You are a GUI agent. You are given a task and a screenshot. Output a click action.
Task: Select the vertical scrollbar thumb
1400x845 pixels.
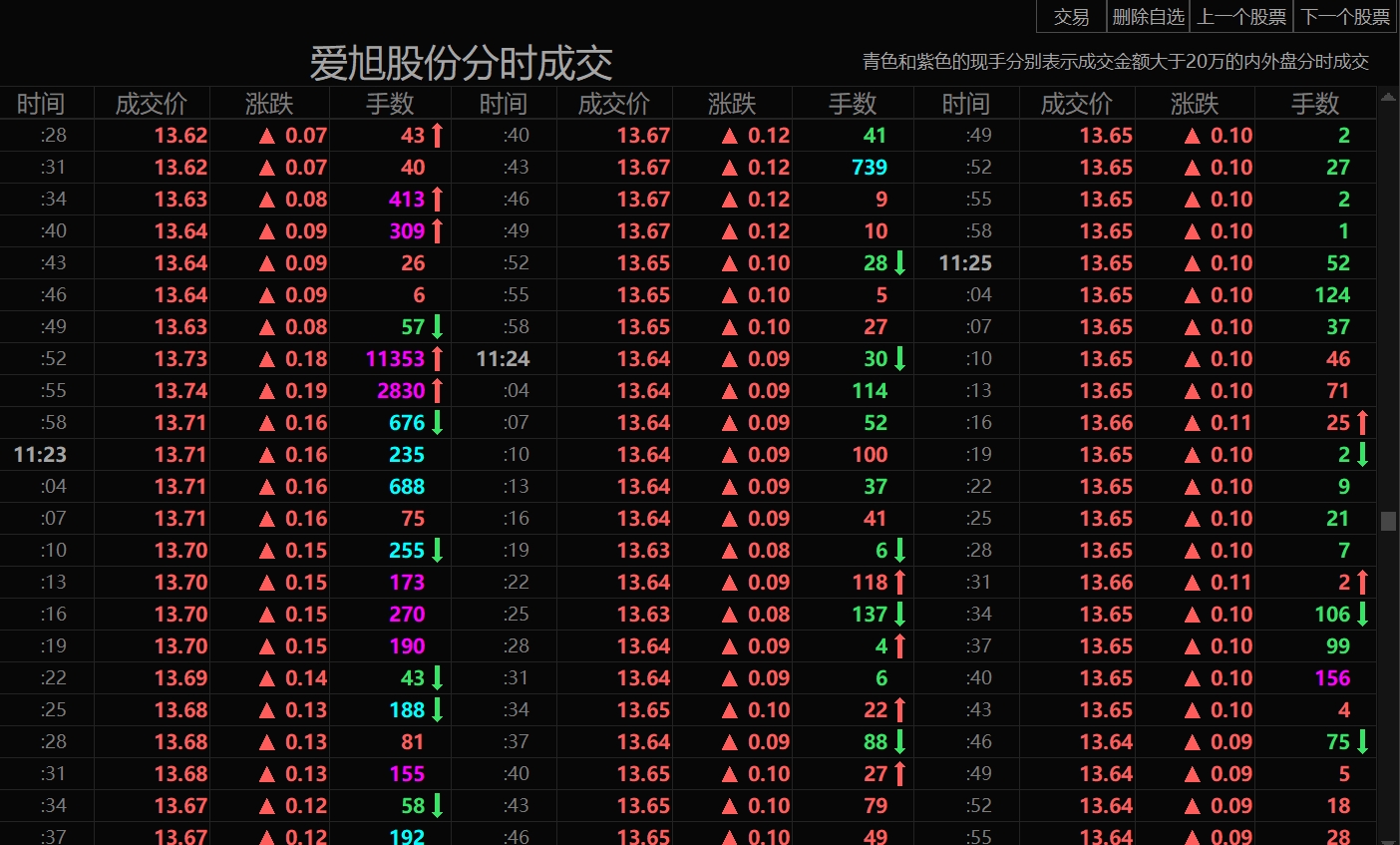1388,521
